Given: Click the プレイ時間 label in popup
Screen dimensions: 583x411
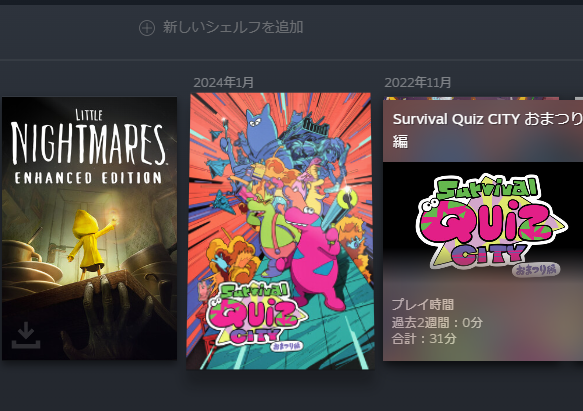Looking at the screenshot, I should [423, 305].
